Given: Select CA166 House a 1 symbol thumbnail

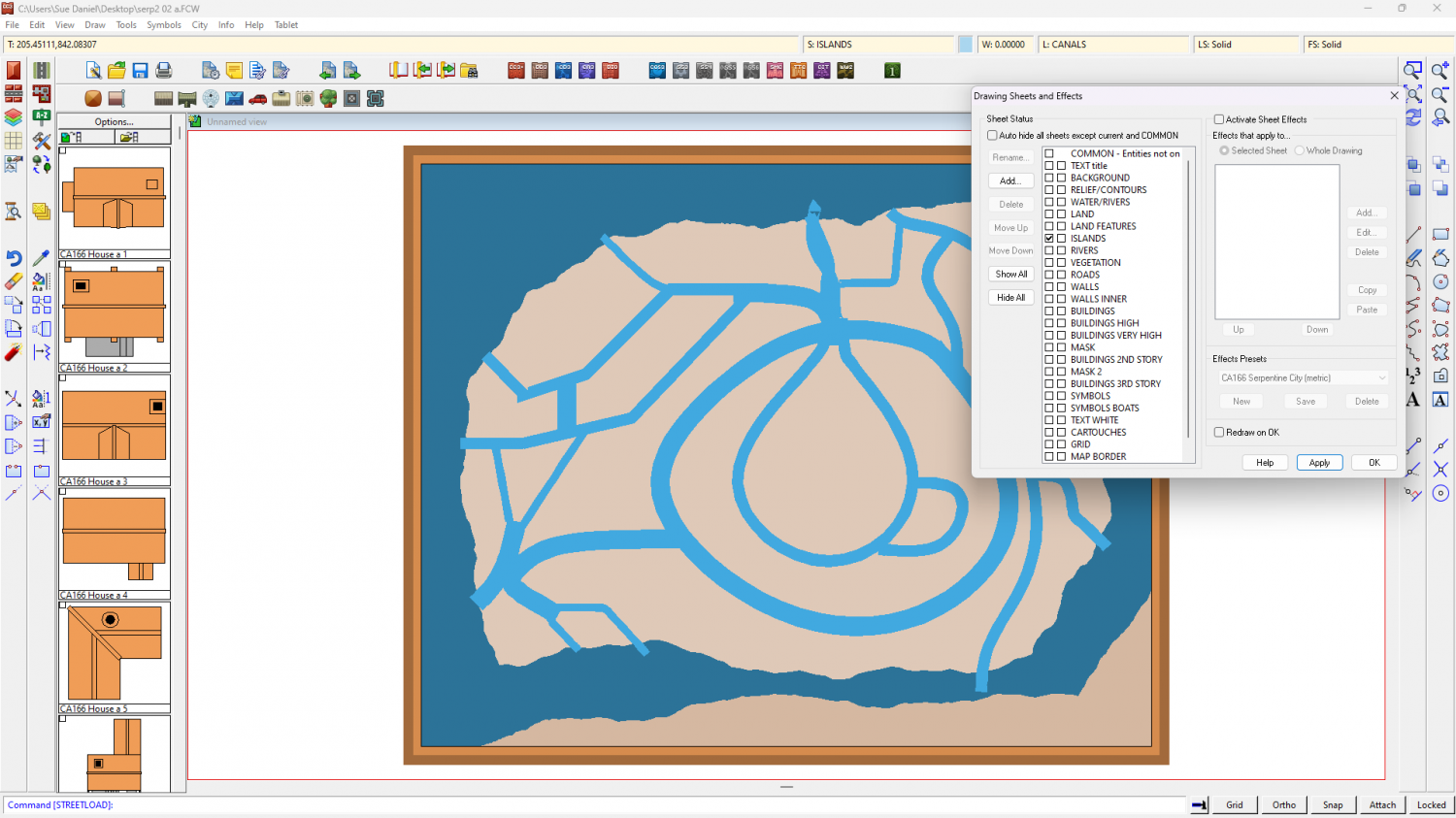Looking at the screenshot, I should point(115,203).
